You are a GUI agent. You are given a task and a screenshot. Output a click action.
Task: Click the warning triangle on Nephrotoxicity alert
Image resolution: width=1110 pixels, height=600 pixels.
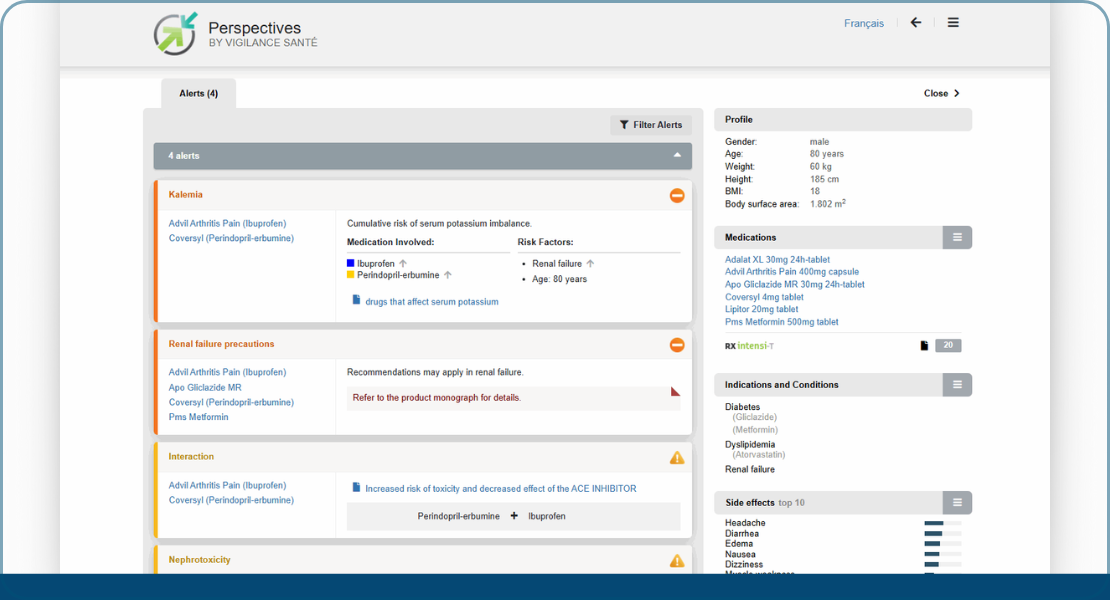pyautogui.click(x=677, y=561)
